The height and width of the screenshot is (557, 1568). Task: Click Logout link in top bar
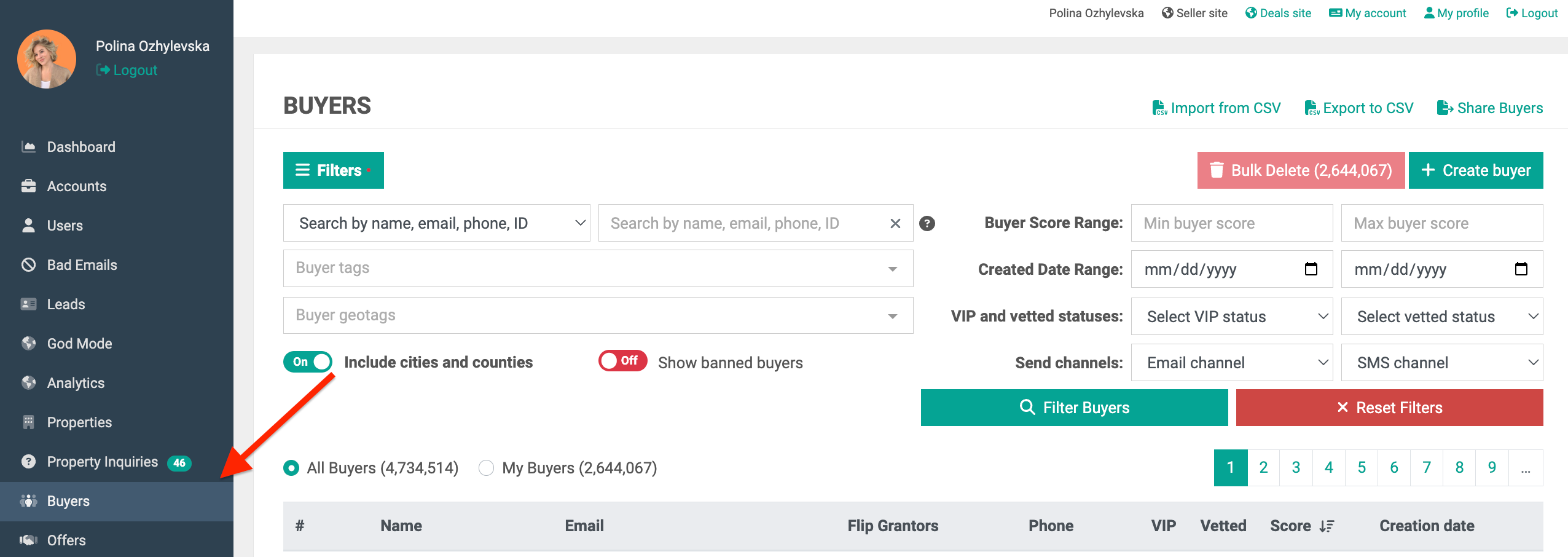[x=1531, y=13]
